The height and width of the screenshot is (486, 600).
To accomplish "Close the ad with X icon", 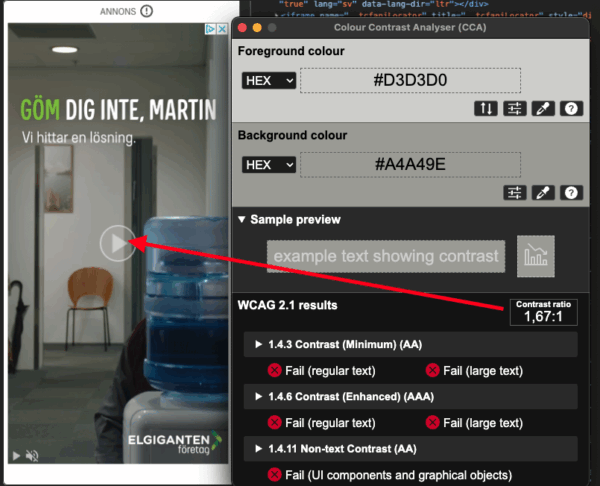I will coord(222,29).
